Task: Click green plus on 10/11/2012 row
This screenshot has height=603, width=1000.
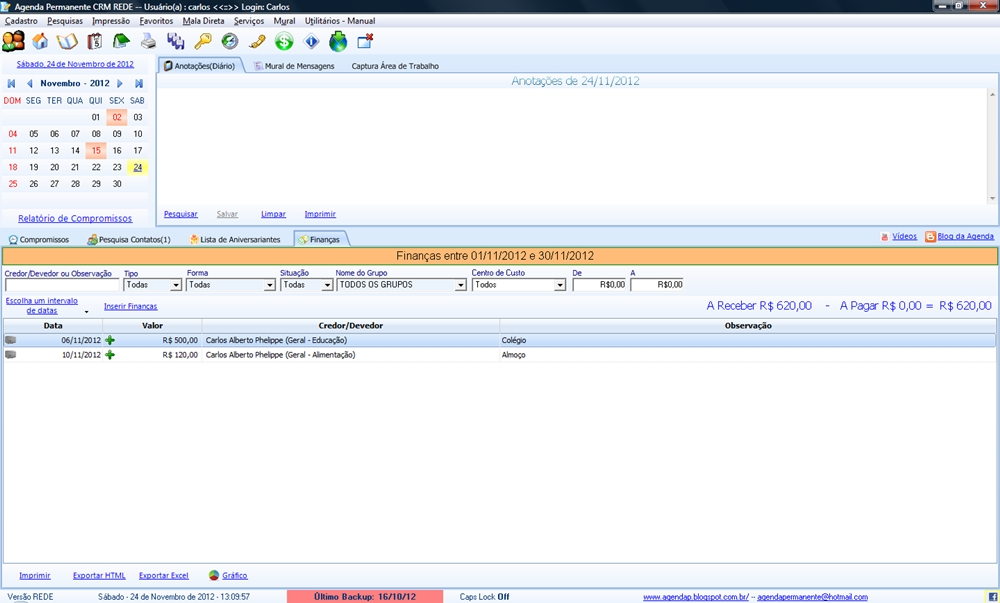Action: pyautogui.click(x=110, y=355)
